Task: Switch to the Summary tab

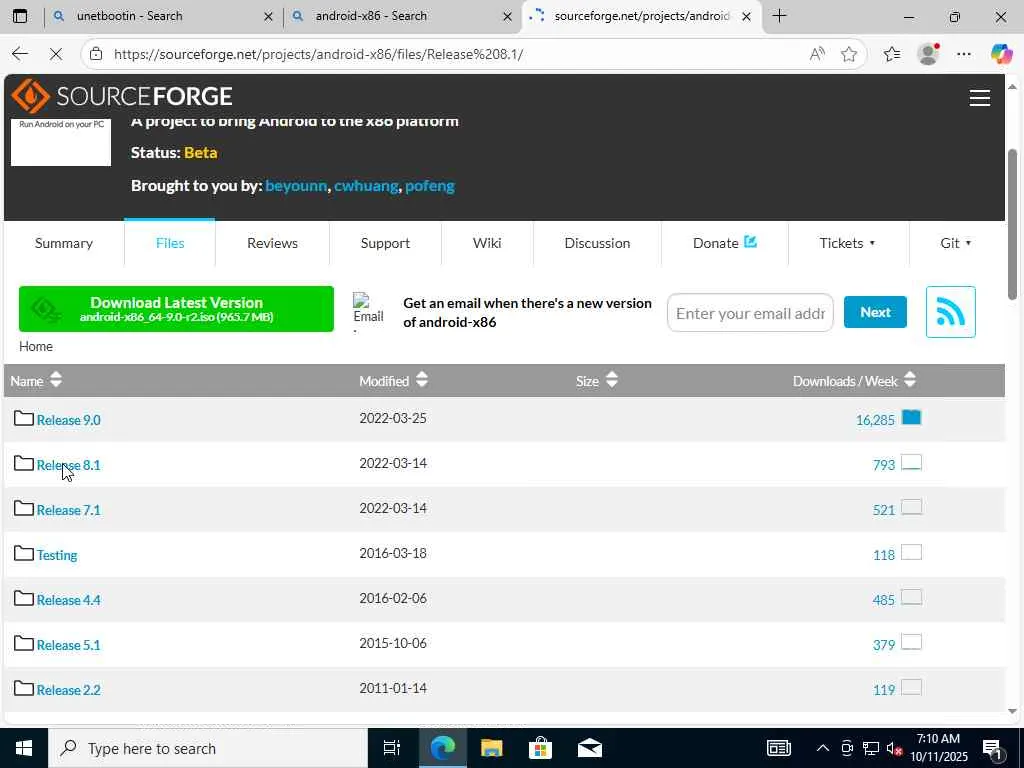Action: [x=63, y=243]
